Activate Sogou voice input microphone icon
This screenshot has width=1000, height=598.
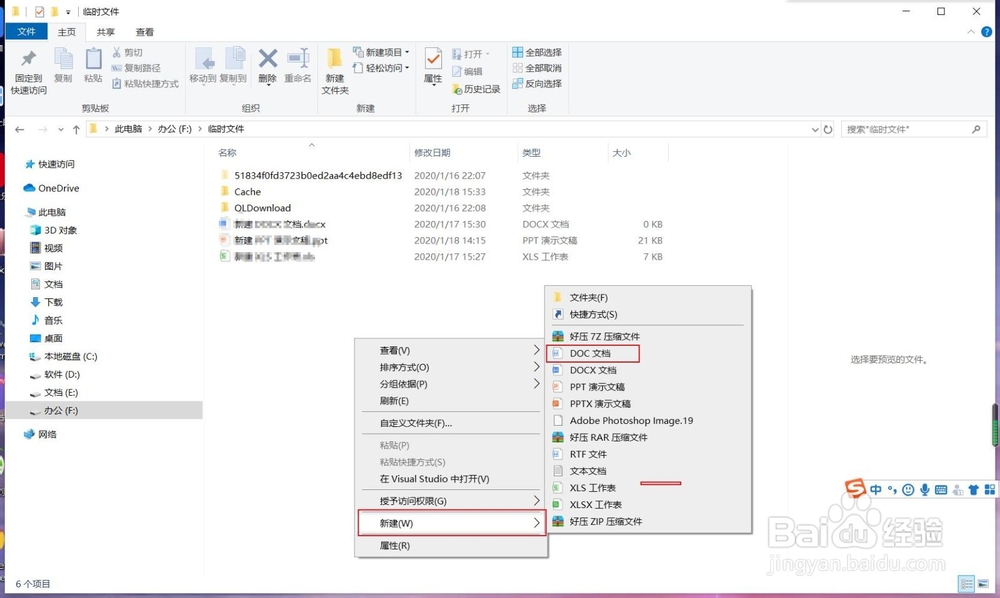click(x=923, y=489)
